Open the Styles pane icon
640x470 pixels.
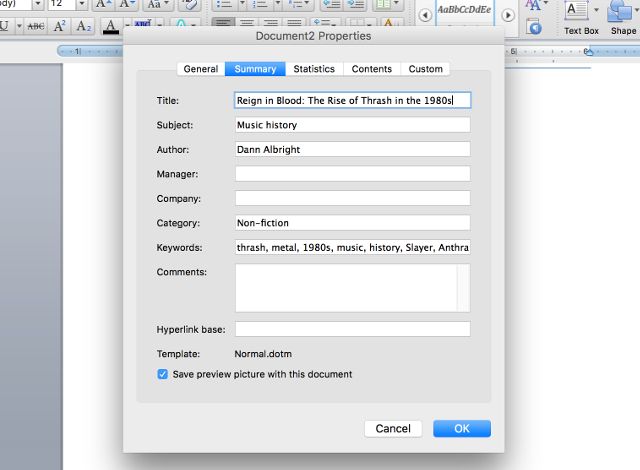tap(534, 27)
